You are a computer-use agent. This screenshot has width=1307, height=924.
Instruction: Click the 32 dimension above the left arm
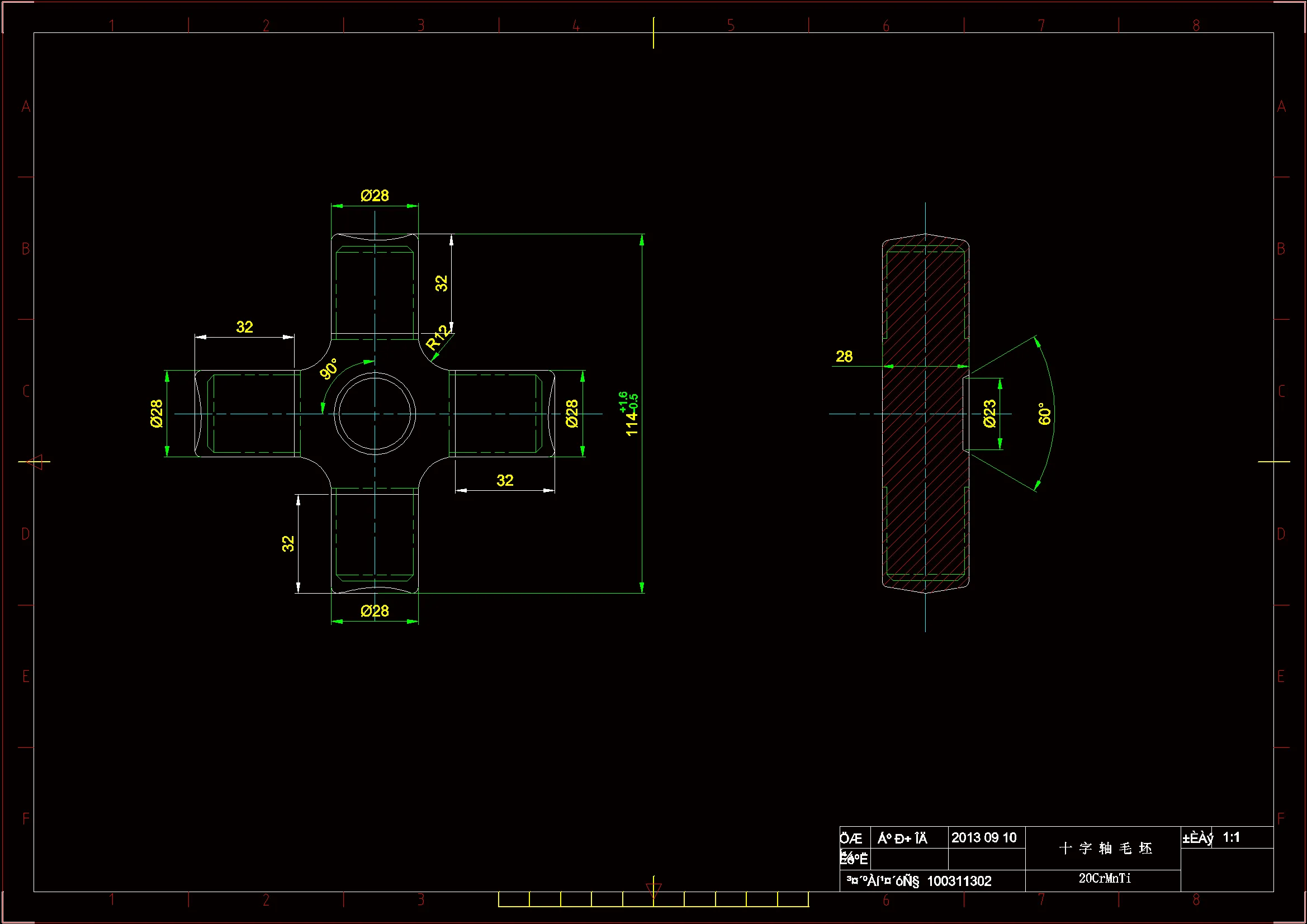coord(244,327)
